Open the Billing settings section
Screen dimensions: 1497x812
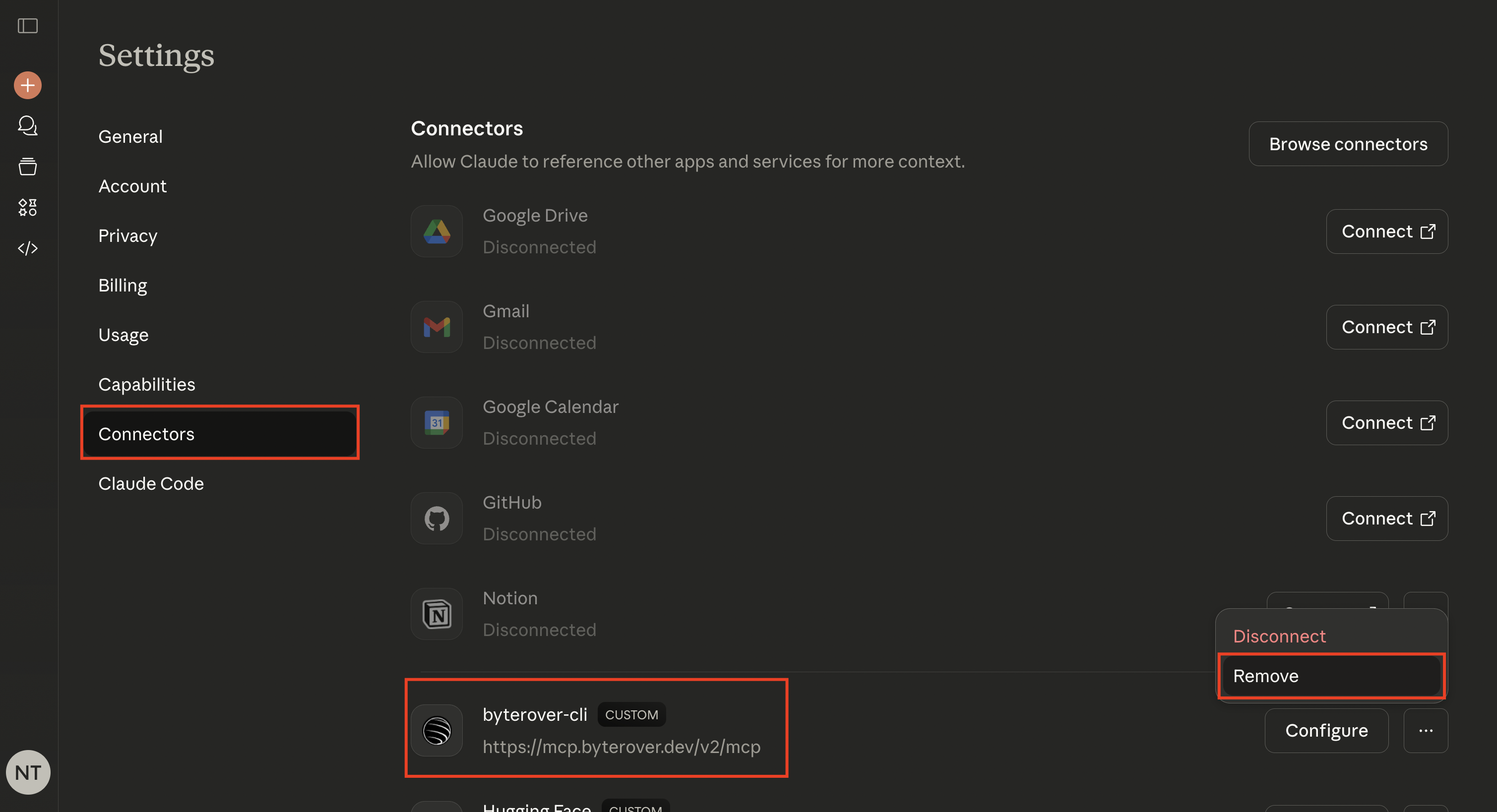[x=123, y=285]
